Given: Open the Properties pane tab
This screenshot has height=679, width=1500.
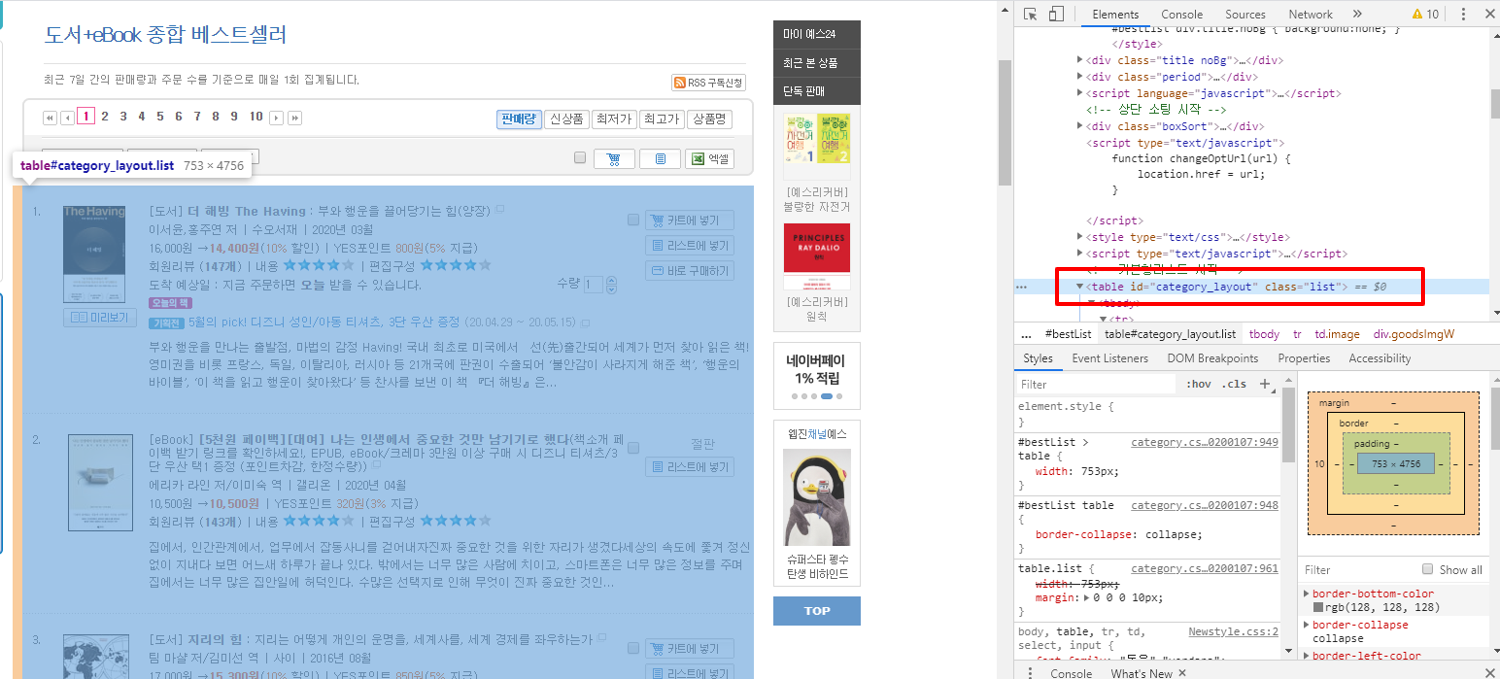Looking at the screenshot, I should point(1303,358).
